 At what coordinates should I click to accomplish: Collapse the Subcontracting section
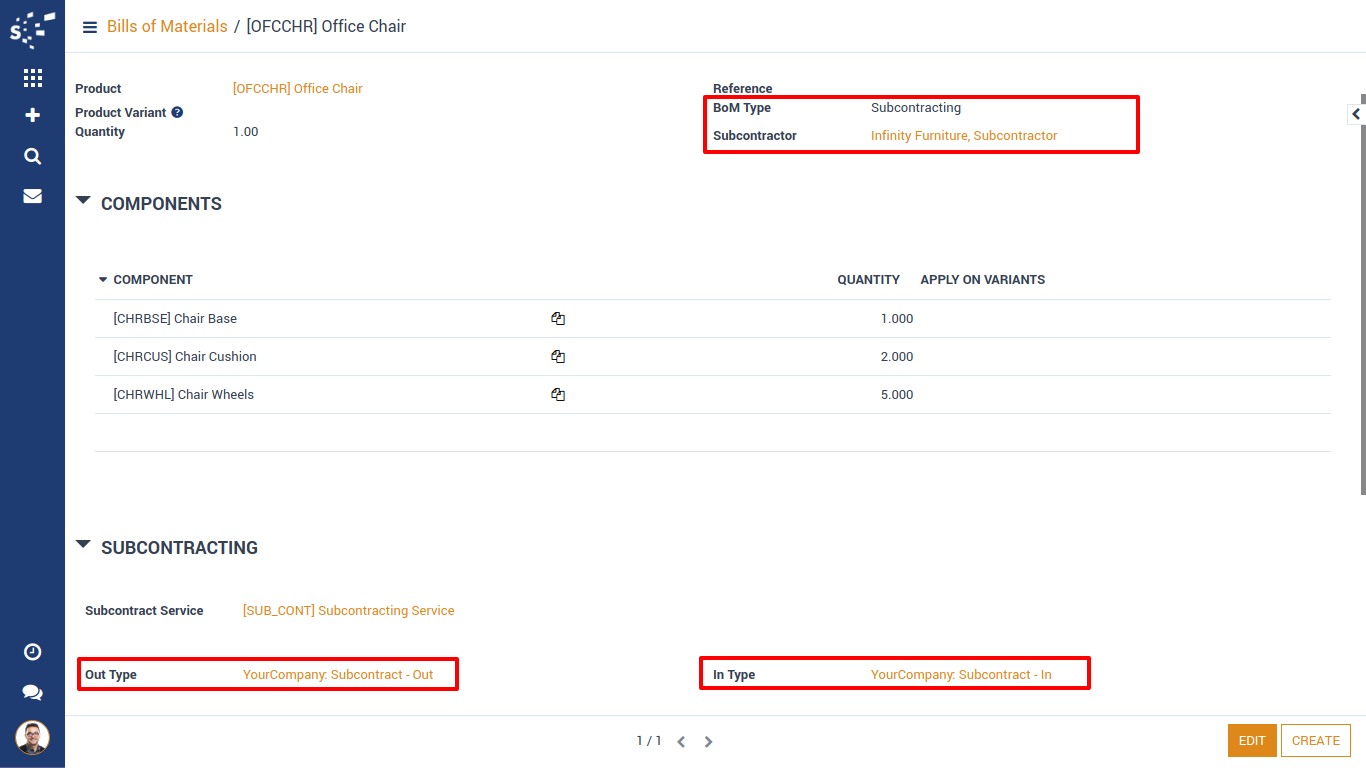[84, 546]
